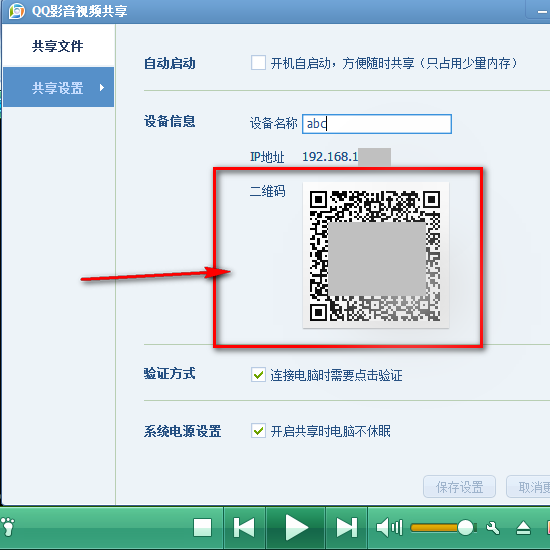Stop playback with the square button
The width and height of the screenshot is (550, 550).
pyautogui.click(x=203, y=528)
